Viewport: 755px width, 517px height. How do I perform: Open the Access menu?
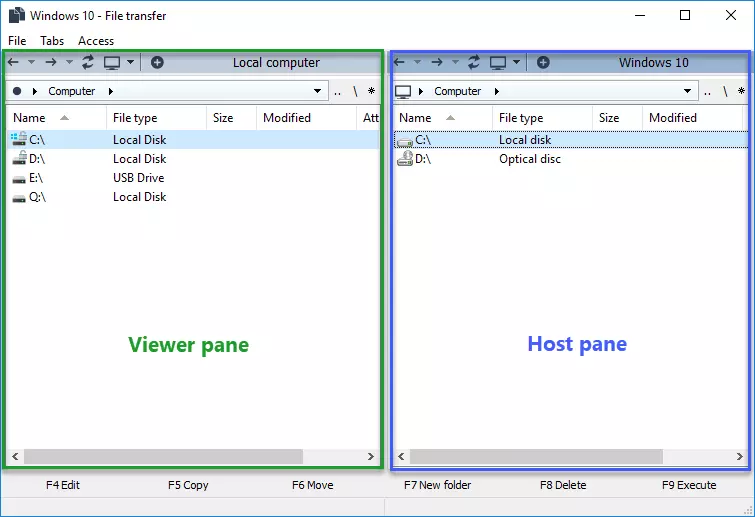pyautogui.click(x=96, y=41)
